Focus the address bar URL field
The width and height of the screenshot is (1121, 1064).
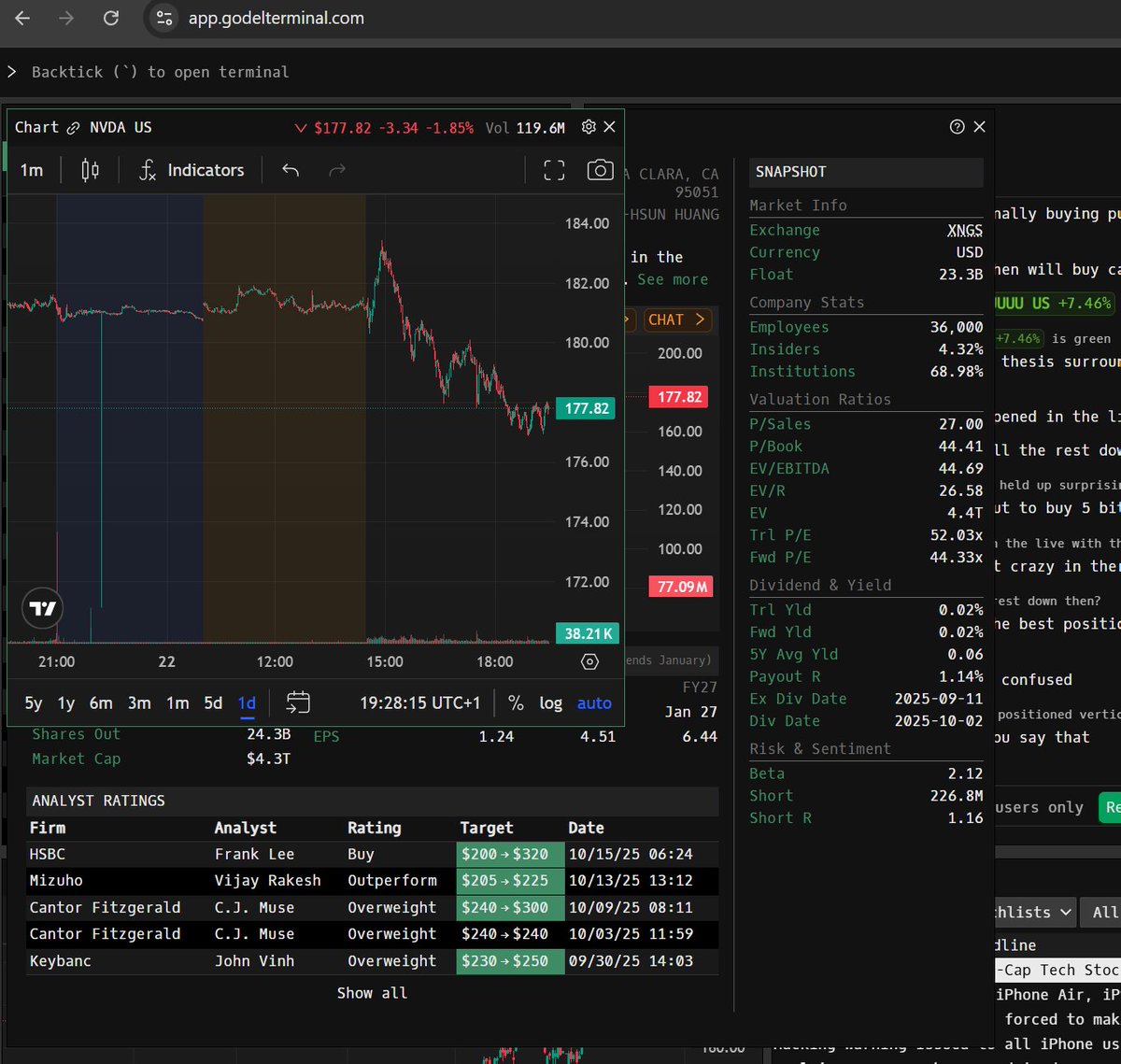(277, 19)
